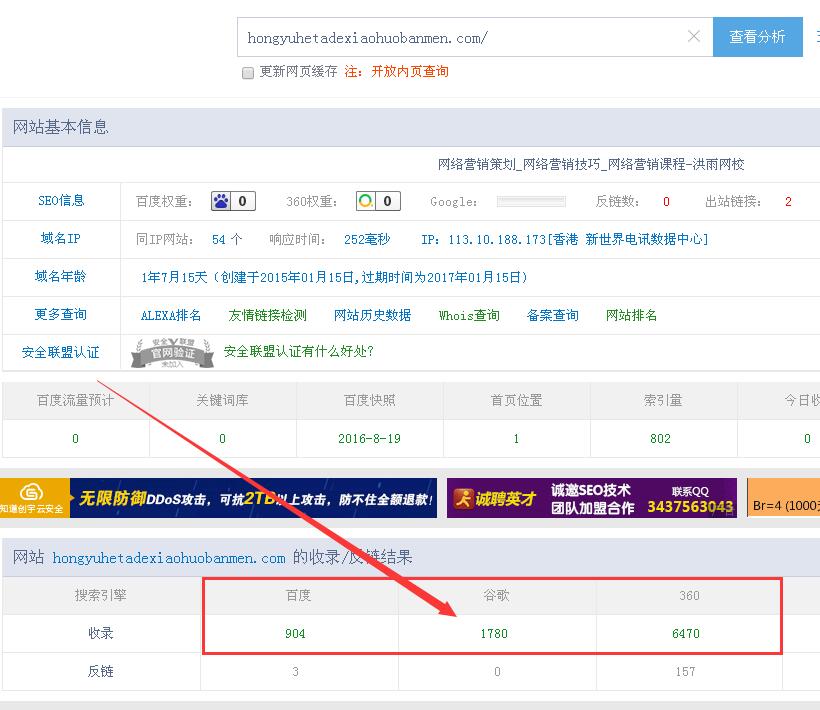
Task: Click the 252毫秒 response time value
Action: tap(367, 239)
